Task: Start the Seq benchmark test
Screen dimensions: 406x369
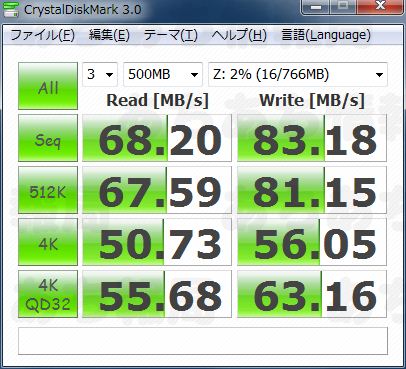Action: pos(48,138)
